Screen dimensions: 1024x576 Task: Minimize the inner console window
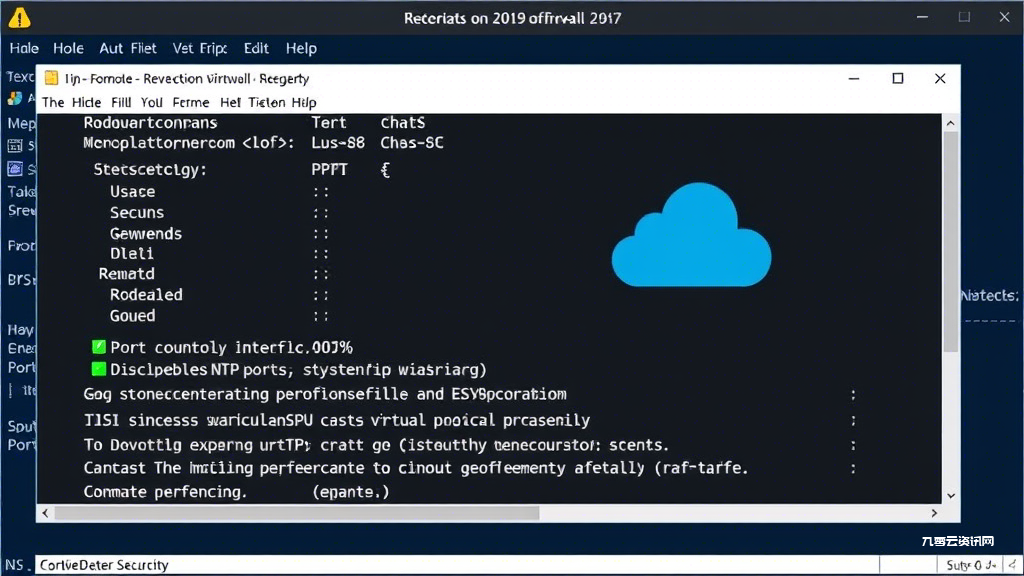click(x=854, y=78)
